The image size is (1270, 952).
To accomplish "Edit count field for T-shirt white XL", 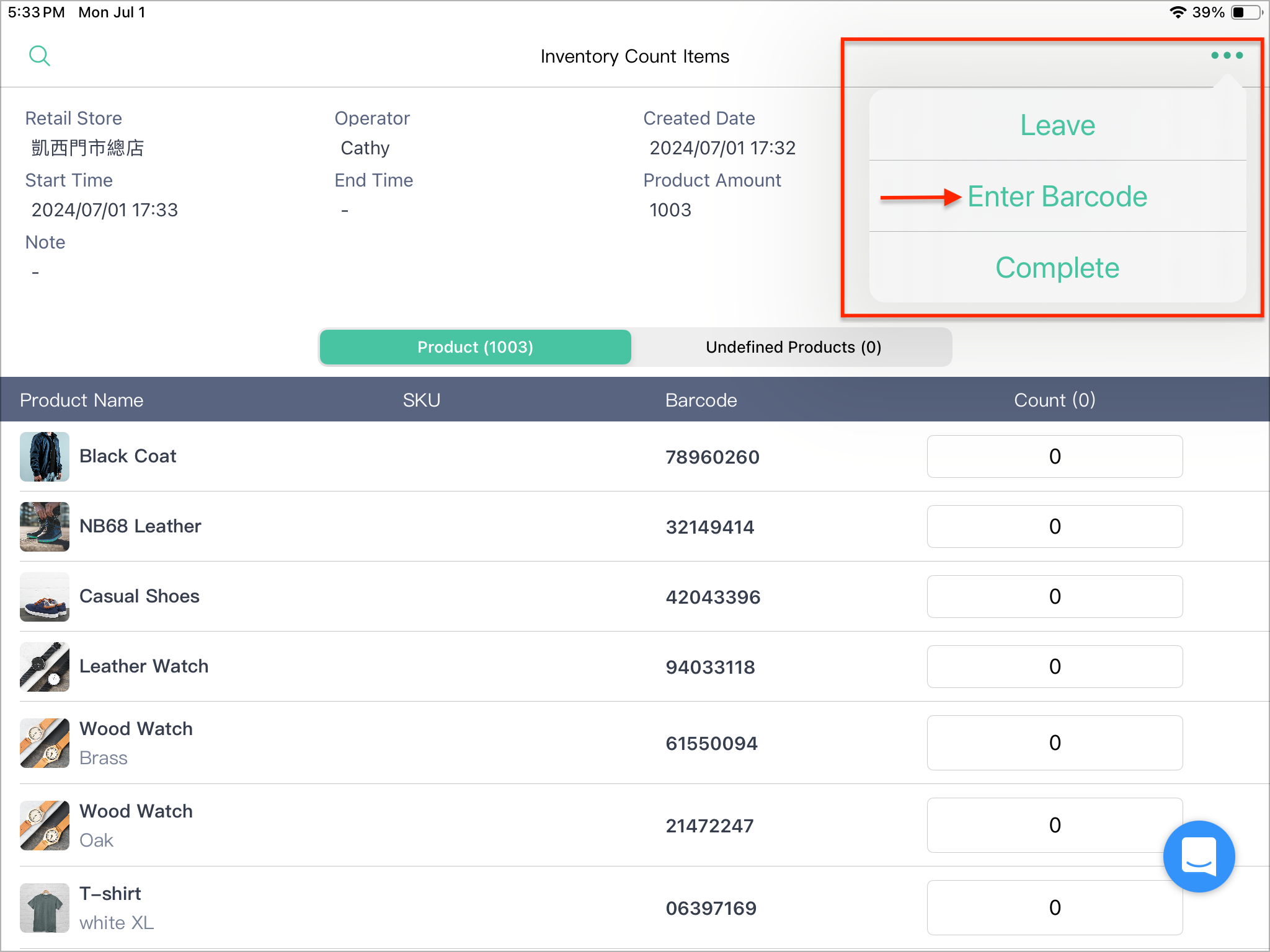I will [x=1055, y=908].
